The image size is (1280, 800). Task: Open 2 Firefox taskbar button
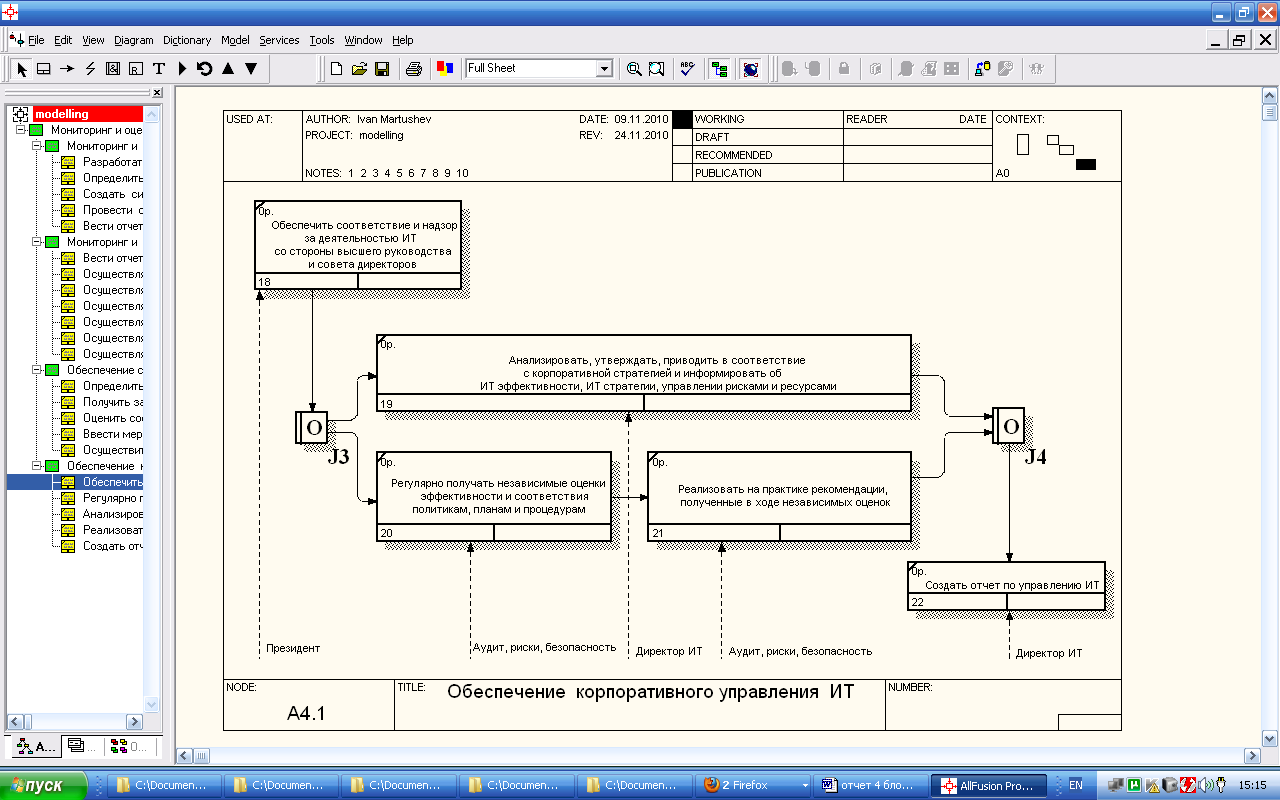tap(753, 786)
